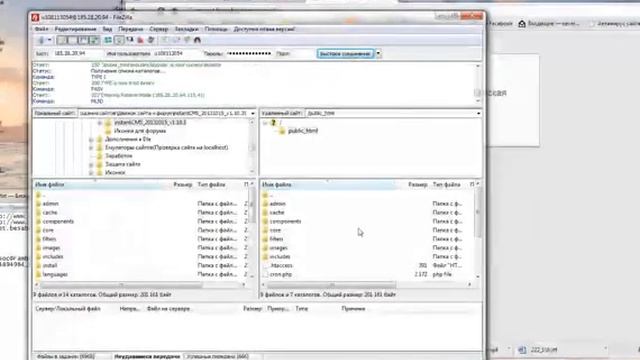640x360 pixels.
Task: Select local cache folder
Action: point(50,213)
